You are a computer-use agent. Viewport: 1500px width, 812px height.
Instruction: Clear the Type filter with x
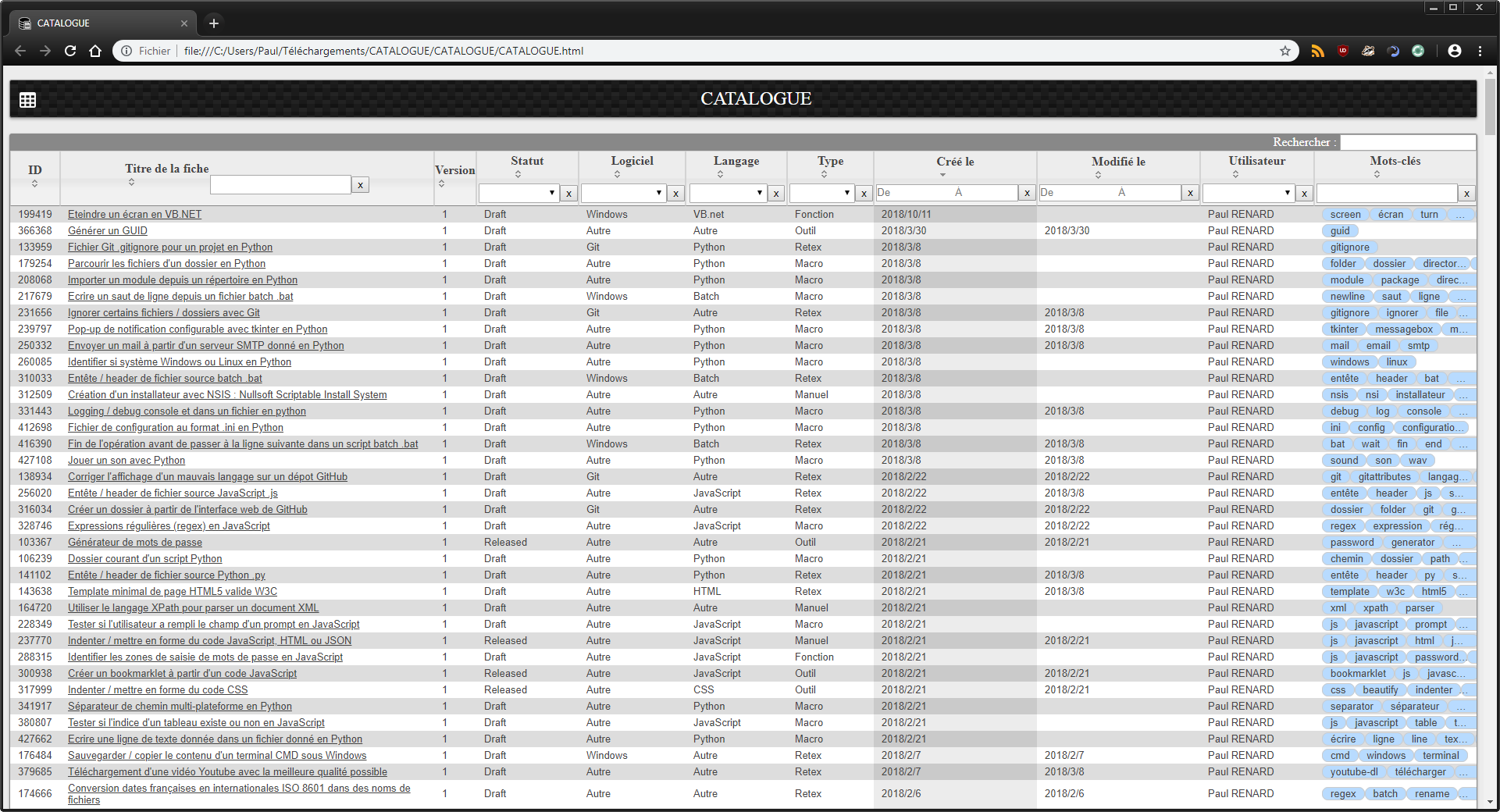[864, 194]
